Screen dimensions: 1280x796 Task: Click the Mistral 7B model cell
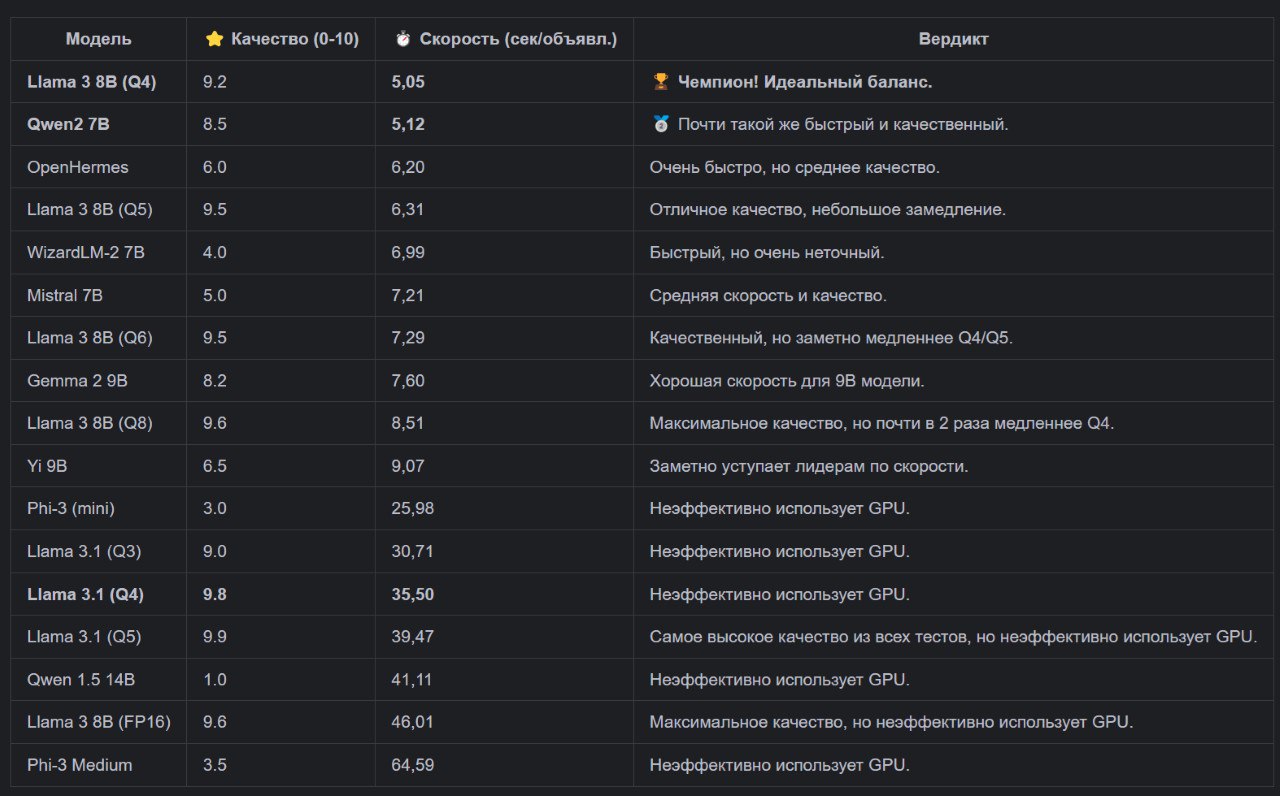coord(64,295)
